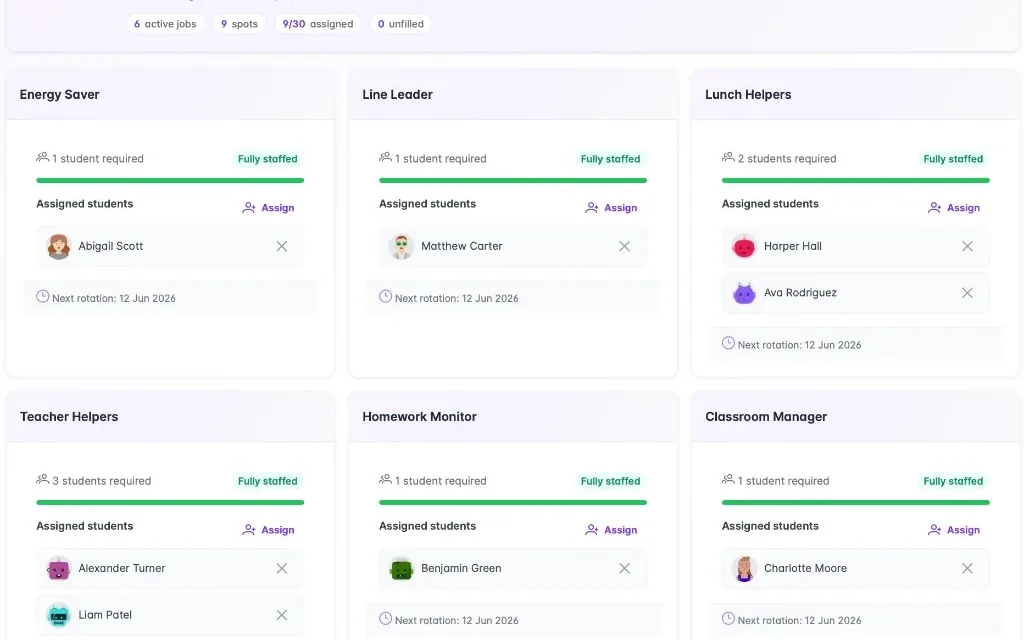Click Harper Hall's red avatar
The width and height of the screenshot is (1024, 640).
click(744, 246)
